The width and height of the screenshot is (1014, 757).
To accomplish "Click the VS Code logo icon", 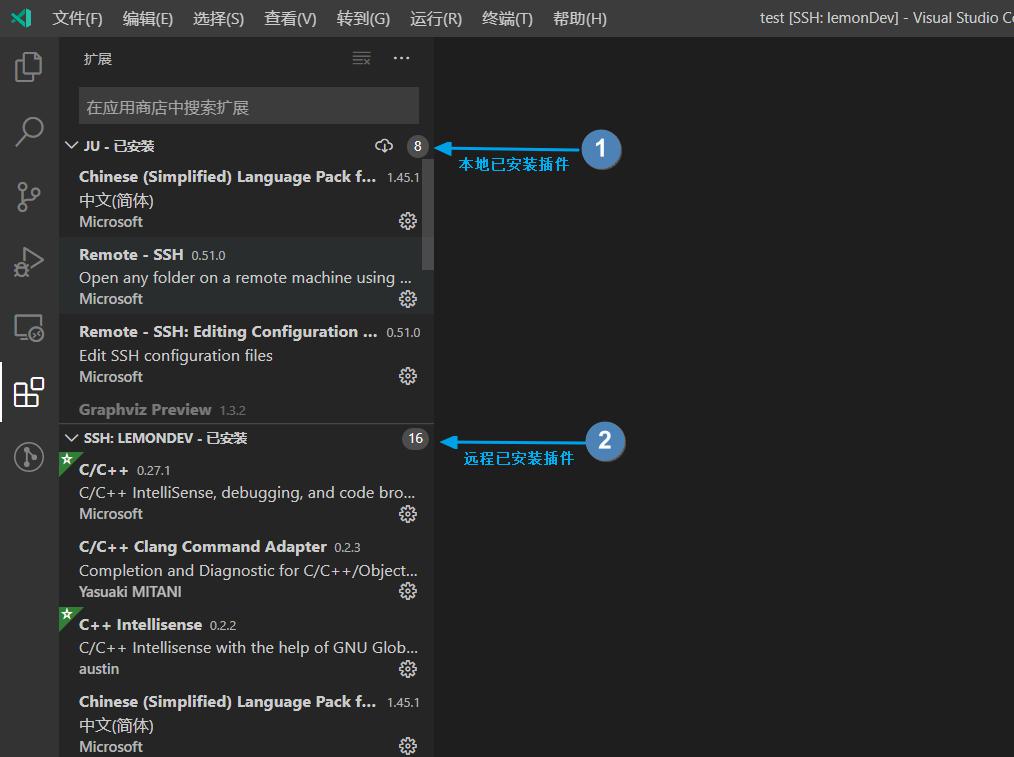I will tap(21, 17).
